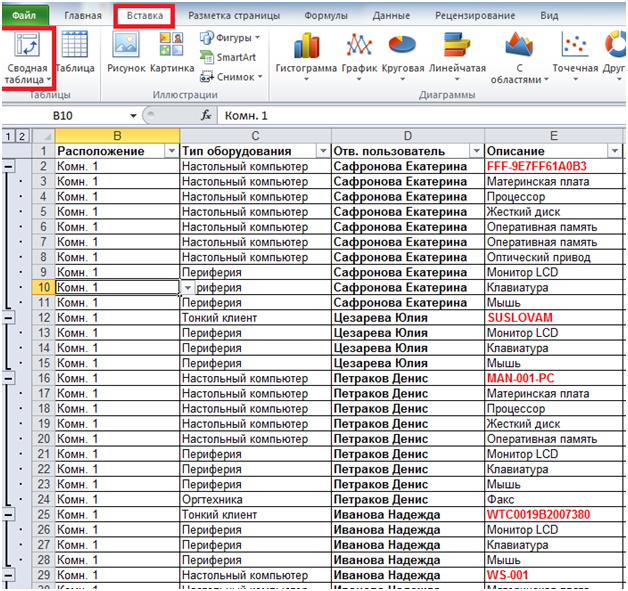Collapse the outline group at row 2

(9, 167)
